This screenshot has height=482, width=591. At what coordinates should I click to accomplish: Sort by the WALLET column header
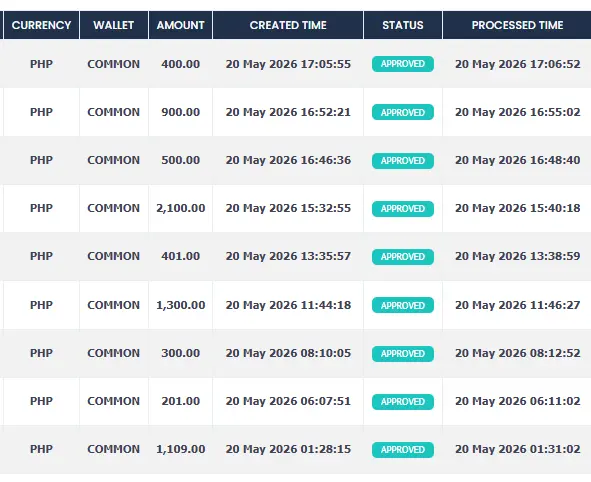[114, 25]
